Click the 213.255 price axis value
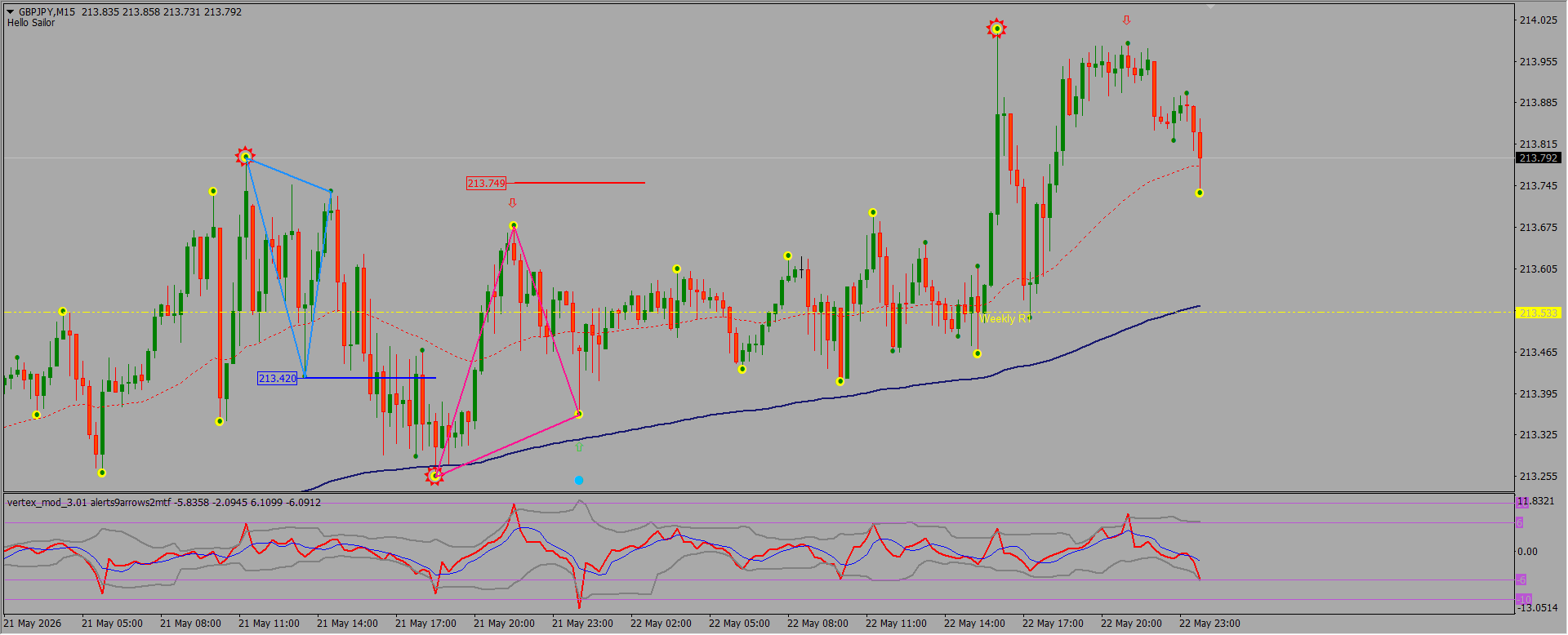This screenshot has height=635, width=1568. [1539, 477]
